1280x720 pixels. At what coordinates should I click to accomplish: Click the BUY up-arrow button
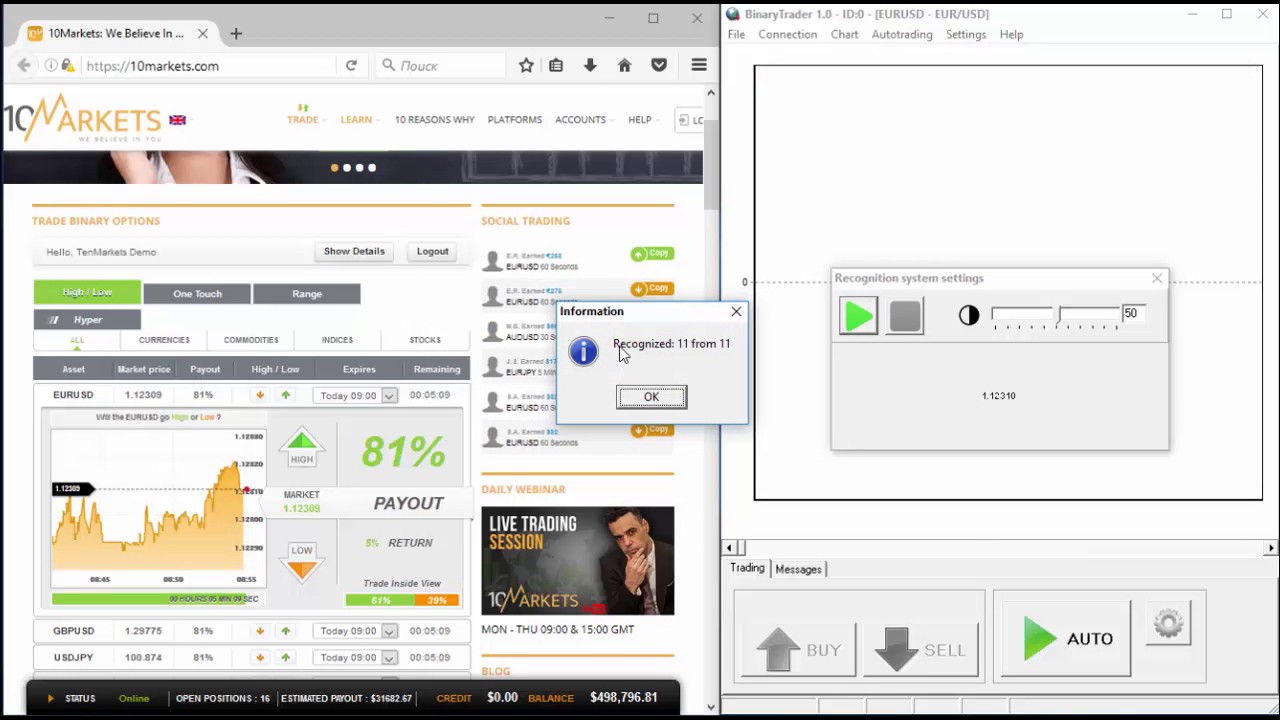[799, 649]
